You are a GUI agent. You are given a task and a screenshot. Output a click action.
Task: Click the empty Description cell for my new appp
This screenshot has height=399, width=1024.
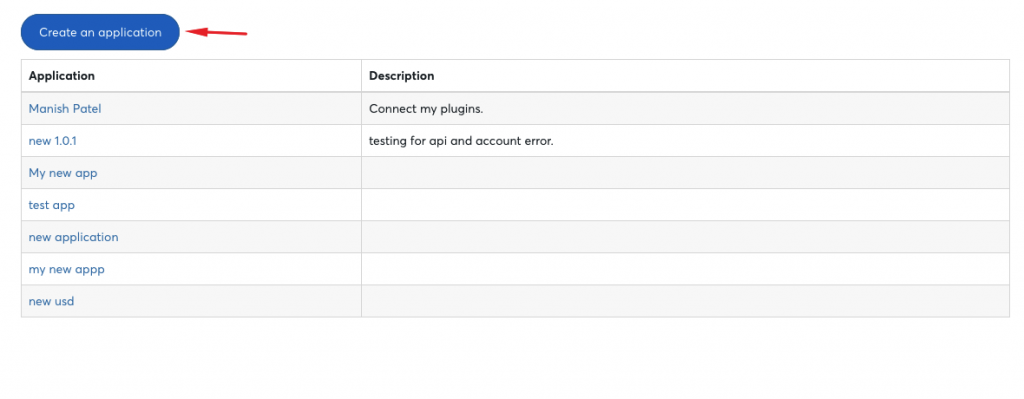[685, 269]
